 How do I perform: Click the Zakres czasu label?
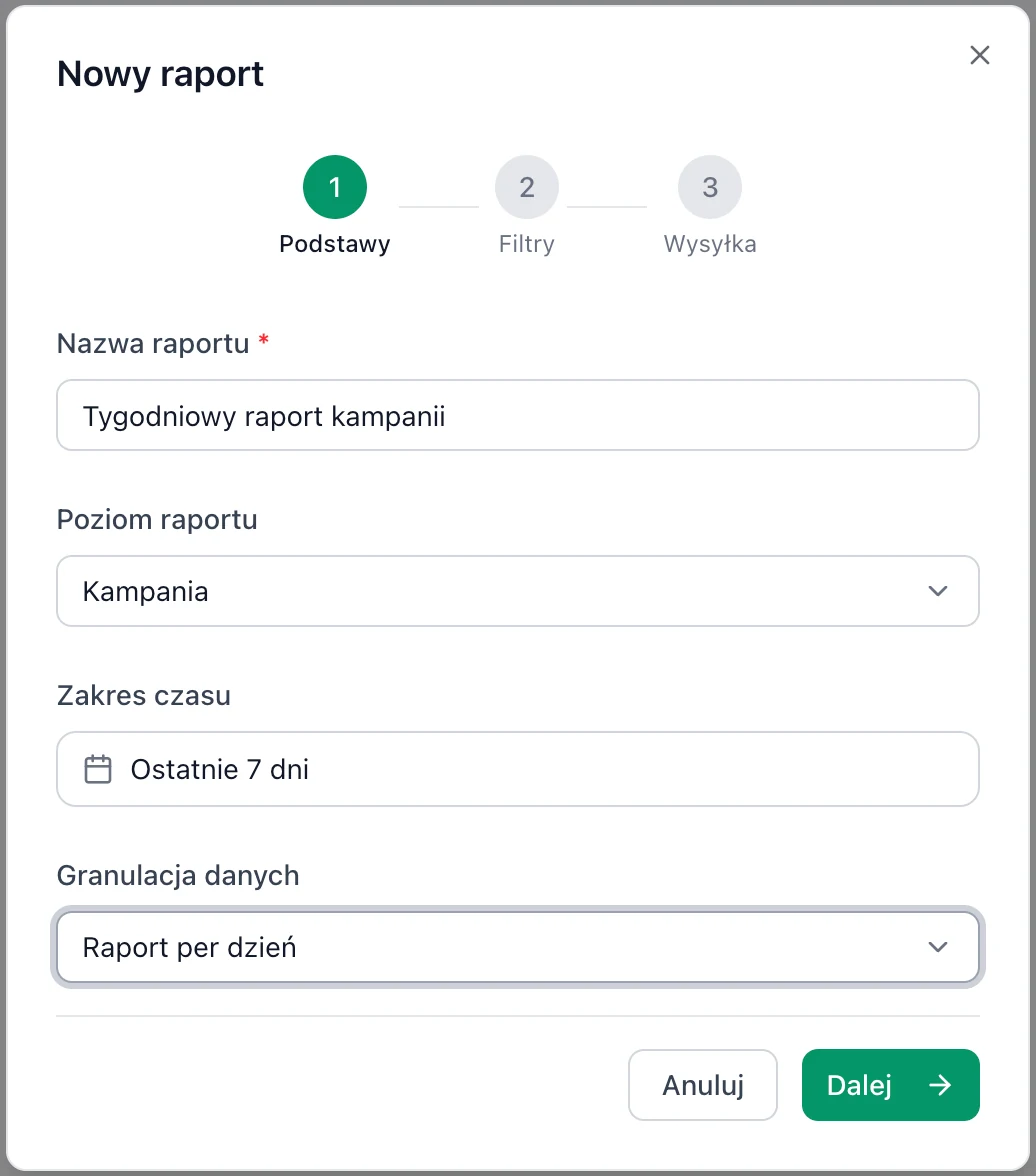[x=144, y=695]
